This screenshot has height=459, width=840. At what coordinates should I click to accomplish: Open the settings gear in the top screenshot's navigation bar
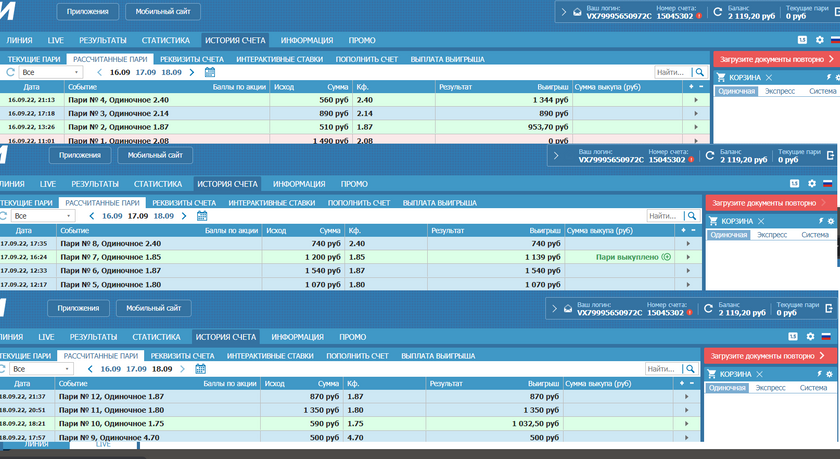click(820, 40)
